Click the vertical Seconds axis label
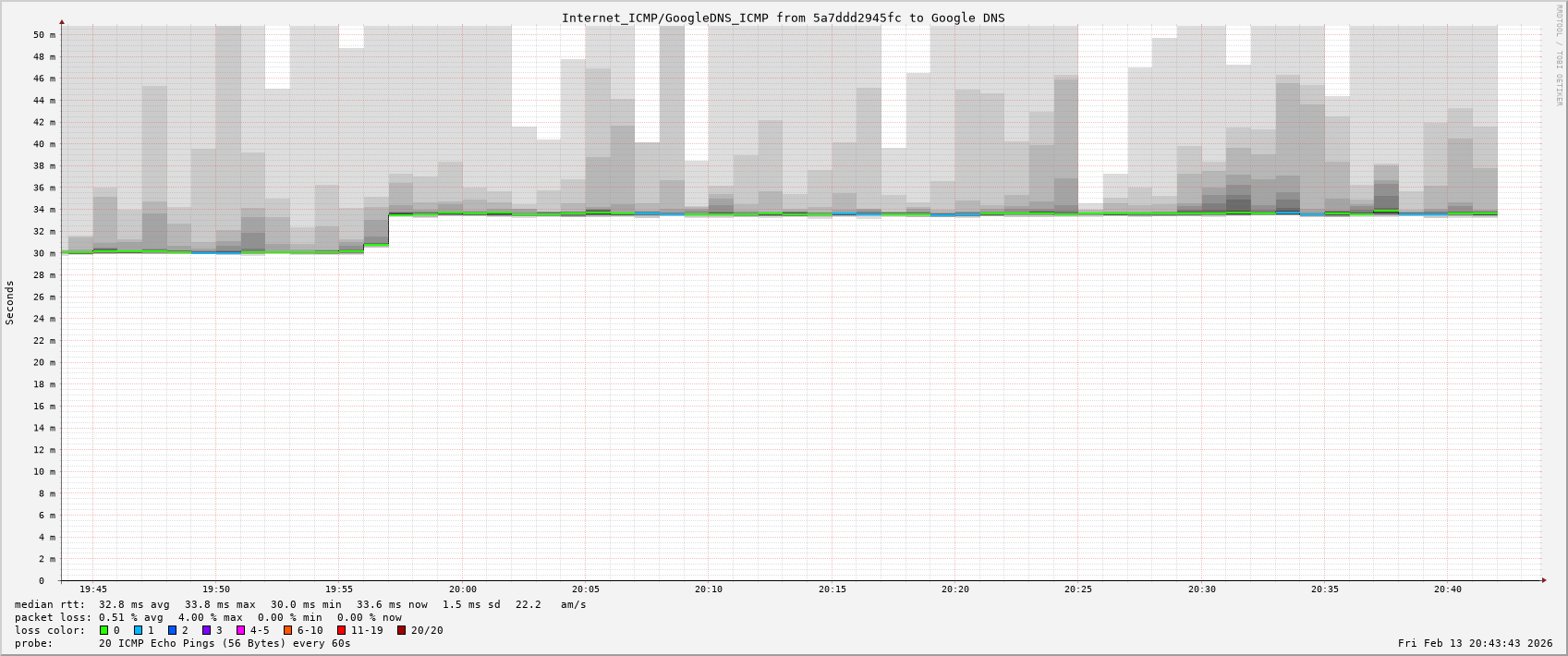This screenshot has width=1568, height=656. [10, 303]
